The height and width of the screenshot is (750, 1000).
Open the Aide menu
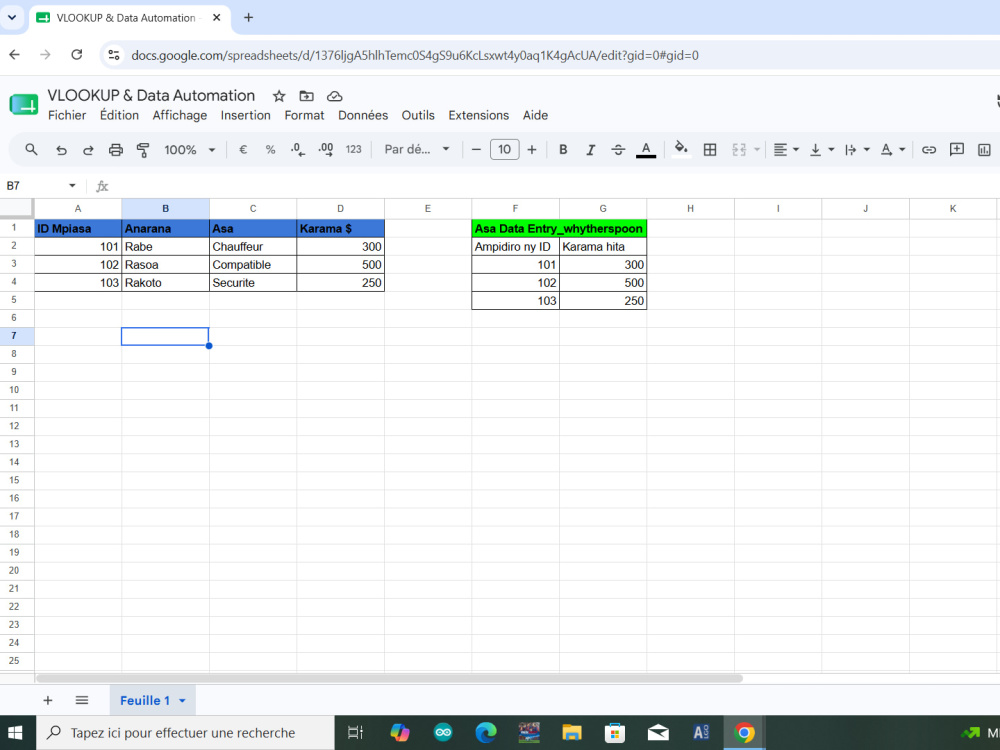pyautogui.click(x=535, y=115)
